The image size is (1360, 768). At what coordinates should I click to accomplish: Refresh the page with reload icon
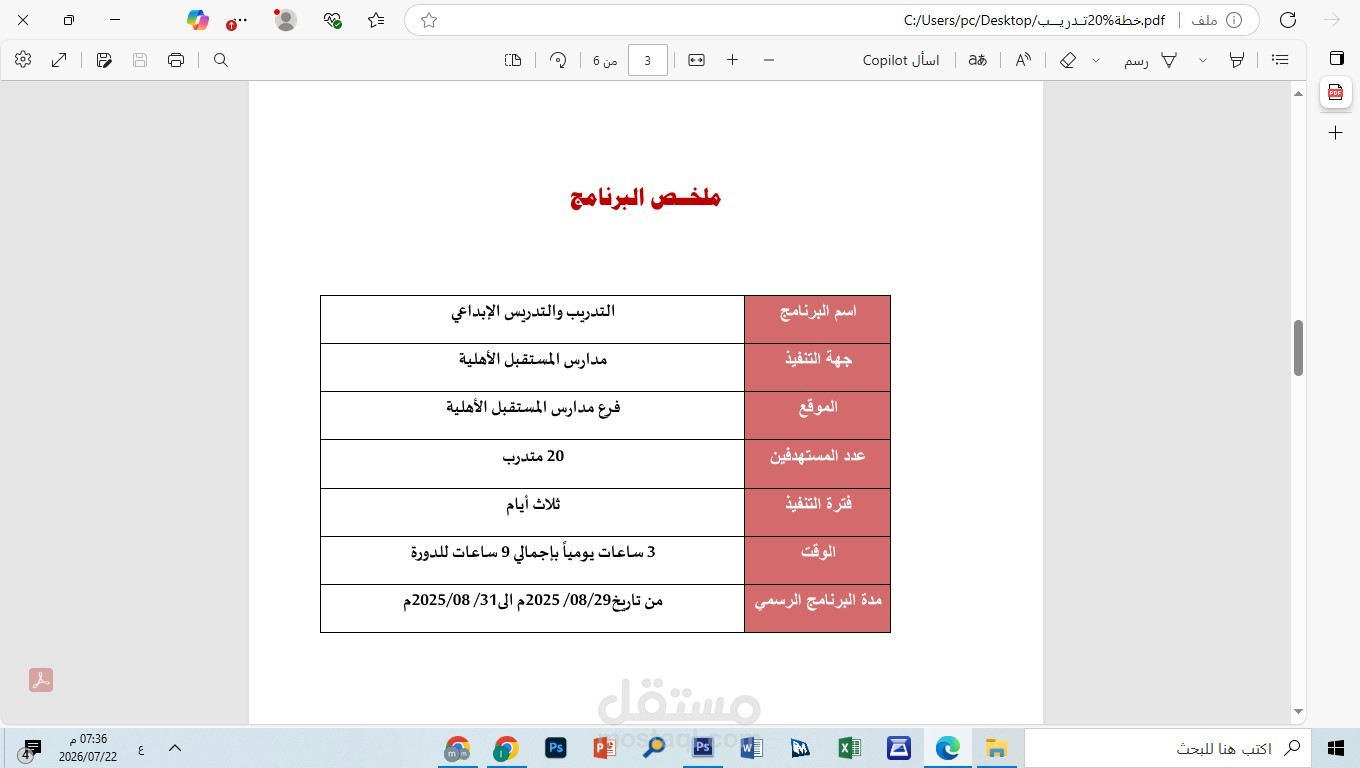coord(1288,20)
